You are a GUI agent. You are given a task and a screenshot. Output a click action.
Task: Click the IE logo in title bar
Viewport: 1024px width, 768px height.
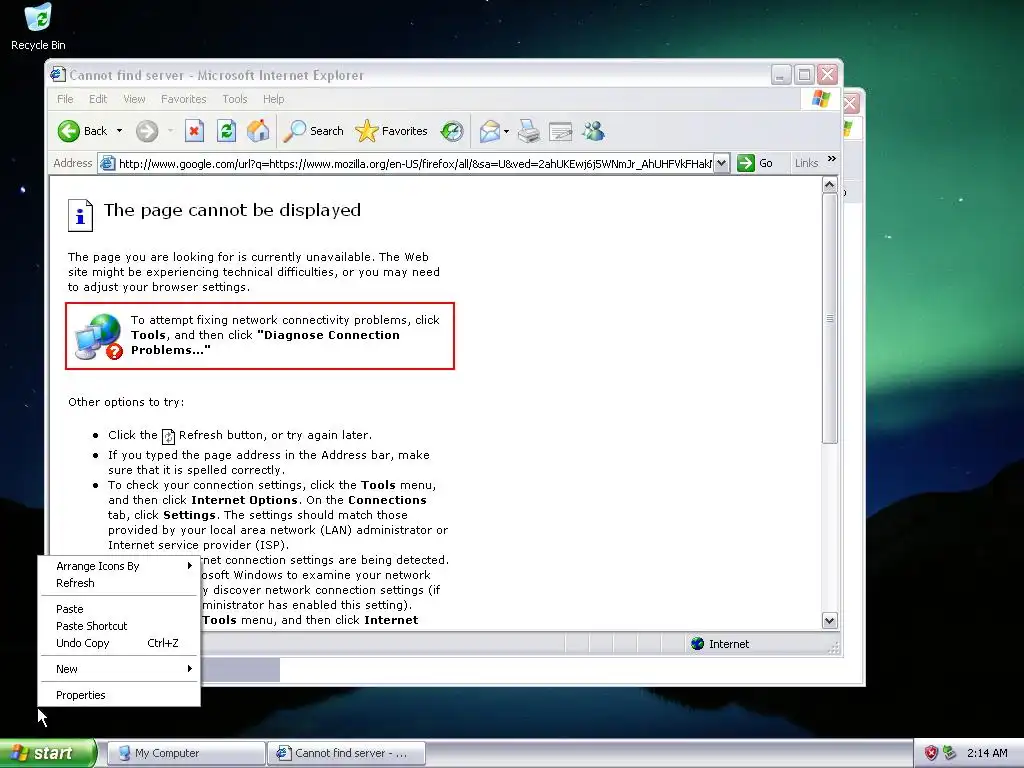coord(57,74)
